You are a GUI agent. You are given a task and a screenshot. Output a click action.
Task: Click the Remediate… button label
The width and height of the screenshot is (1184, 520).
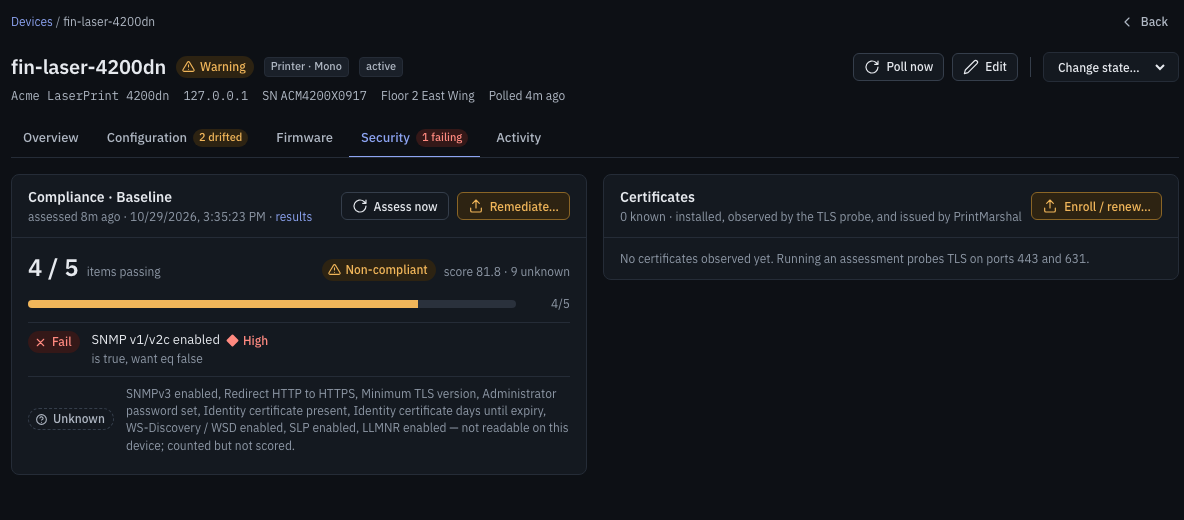524,206
